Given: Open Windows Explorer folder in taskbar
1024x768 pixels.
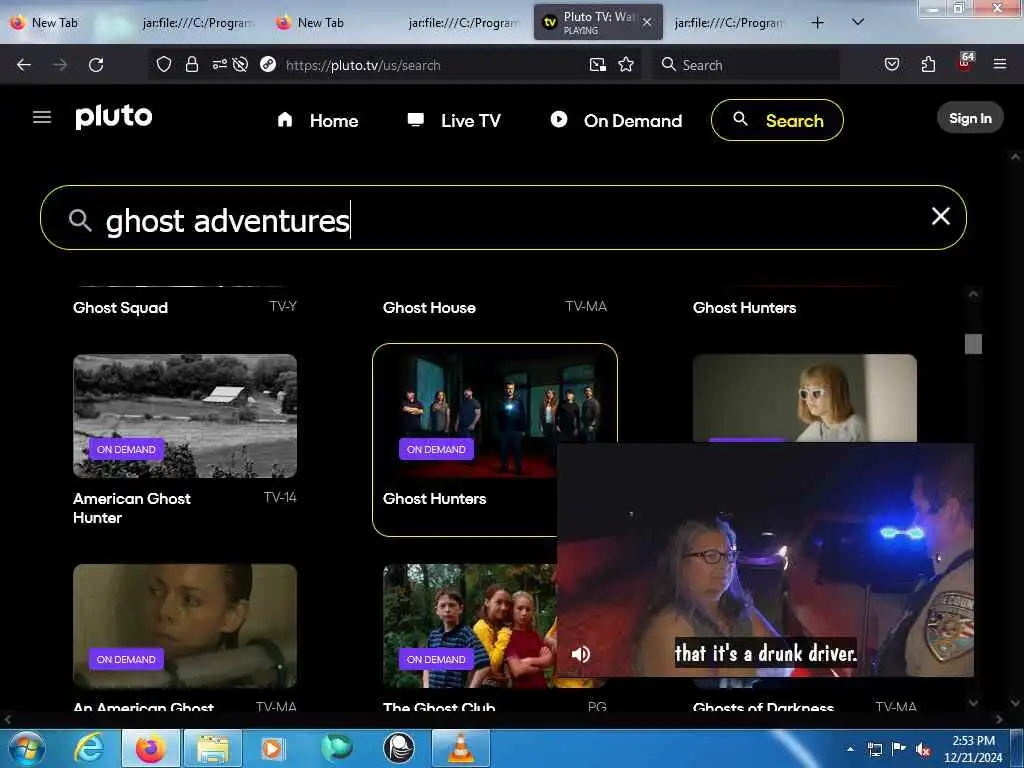Looking at the screenshot, I should [213, 748].
